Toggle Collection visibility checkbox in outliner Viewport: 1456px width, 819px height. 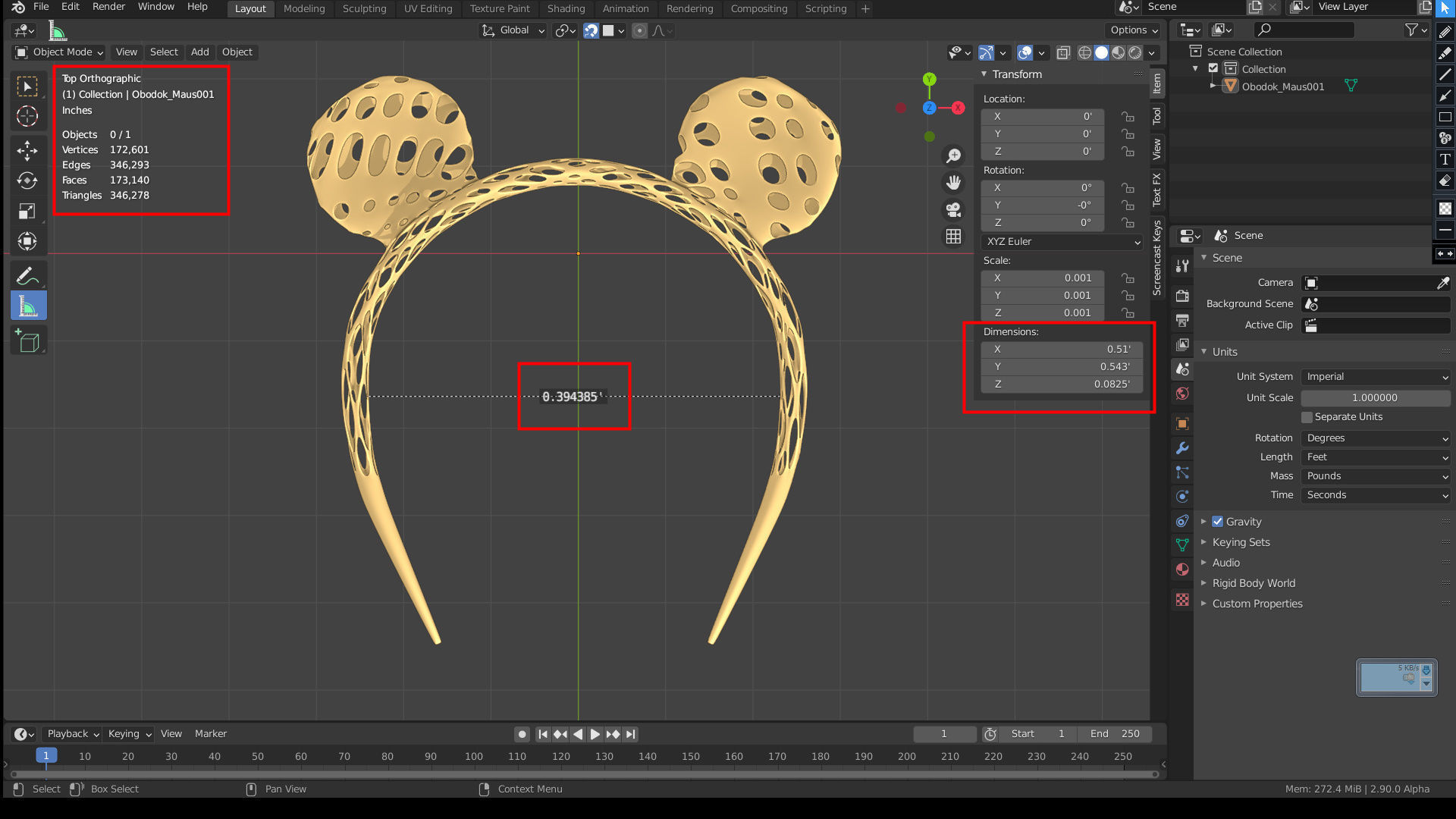1213,68
